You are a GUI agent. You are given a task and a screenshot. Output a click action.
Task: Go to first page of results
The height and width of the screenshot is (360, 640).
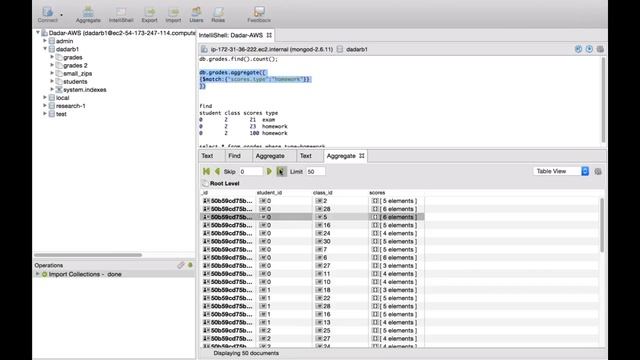(206, 171)
